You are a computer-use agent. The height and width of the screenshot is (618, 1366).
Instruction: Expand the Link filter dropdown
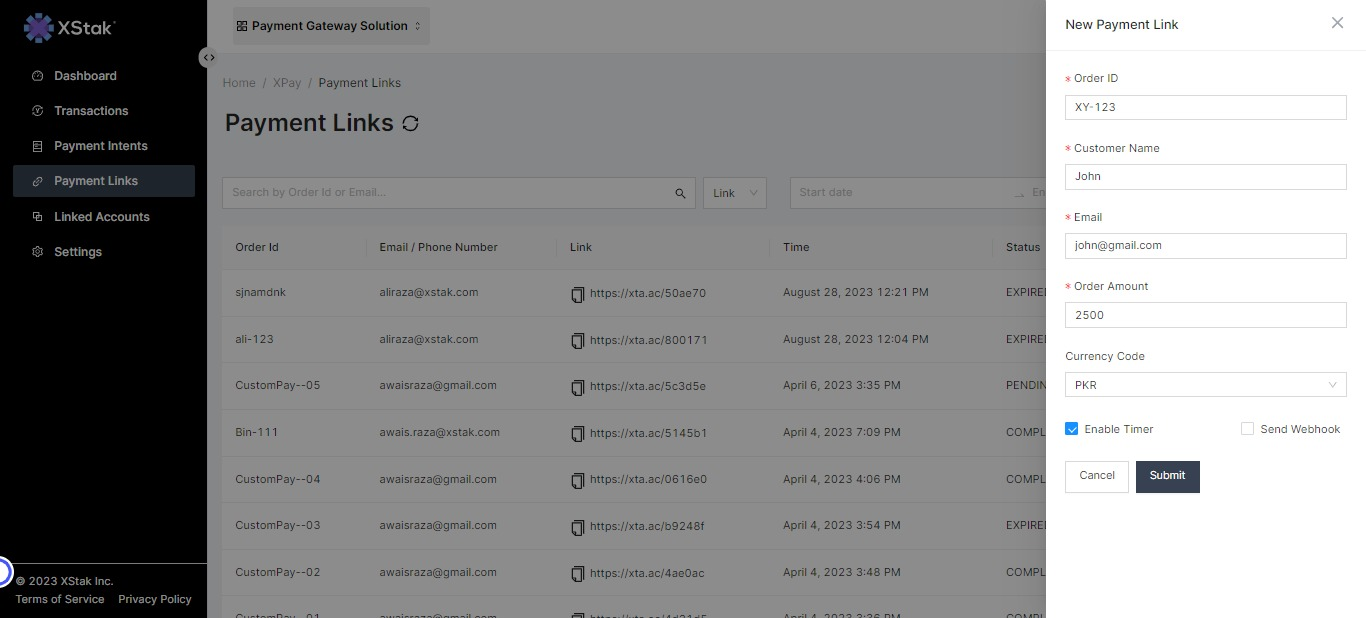point(735,193)
